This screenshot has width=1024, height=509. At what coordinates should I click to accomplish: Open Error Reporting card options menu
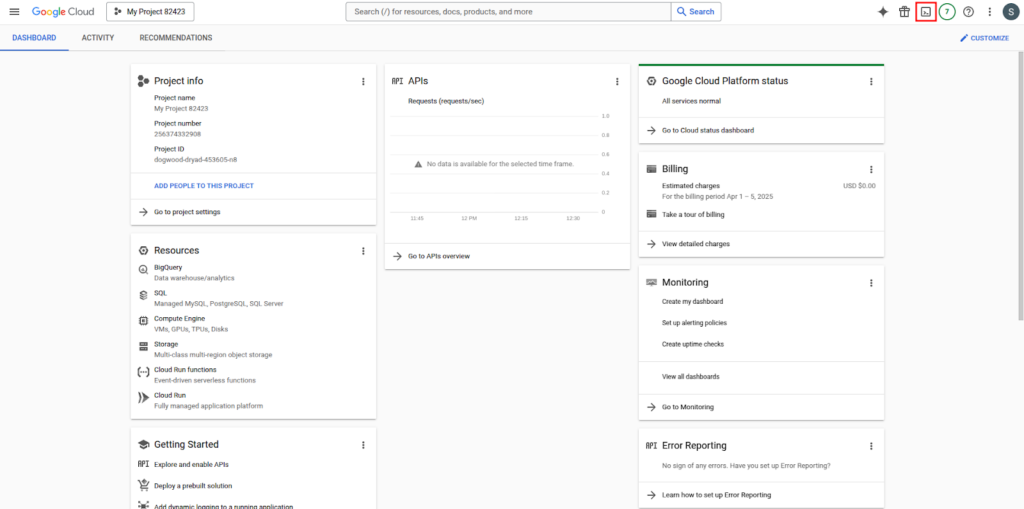point(871,446)
